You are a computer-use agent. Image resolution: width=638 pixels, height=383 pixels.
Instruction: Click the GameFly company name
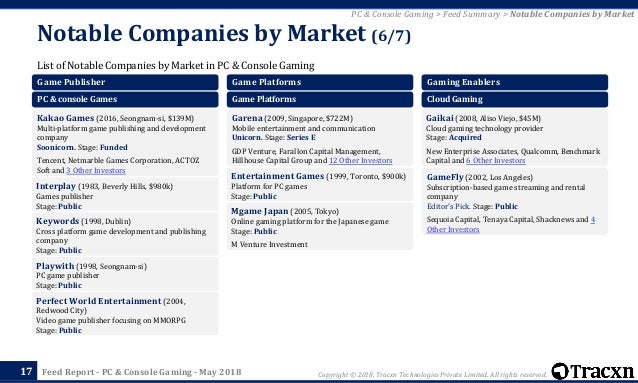click(445, 177)
